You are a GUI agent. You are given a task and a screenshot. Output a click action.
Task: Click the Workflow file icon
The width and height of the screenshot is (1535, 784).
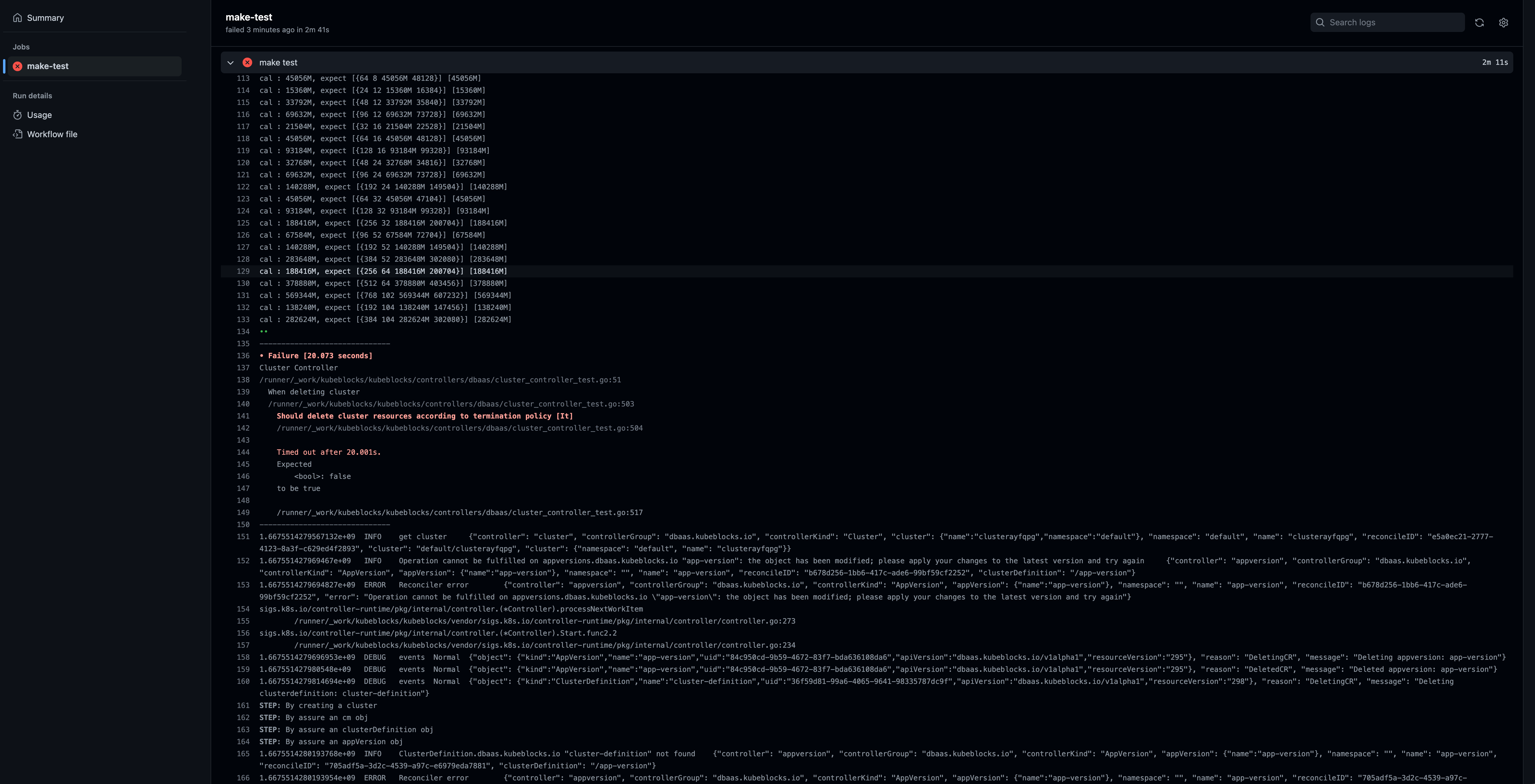click(18, 134)
